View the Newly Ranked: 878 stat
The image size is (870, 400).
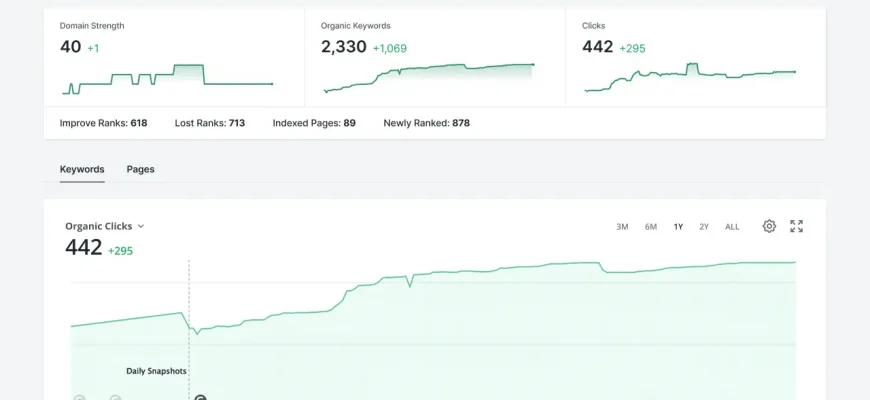pos(426,123)
